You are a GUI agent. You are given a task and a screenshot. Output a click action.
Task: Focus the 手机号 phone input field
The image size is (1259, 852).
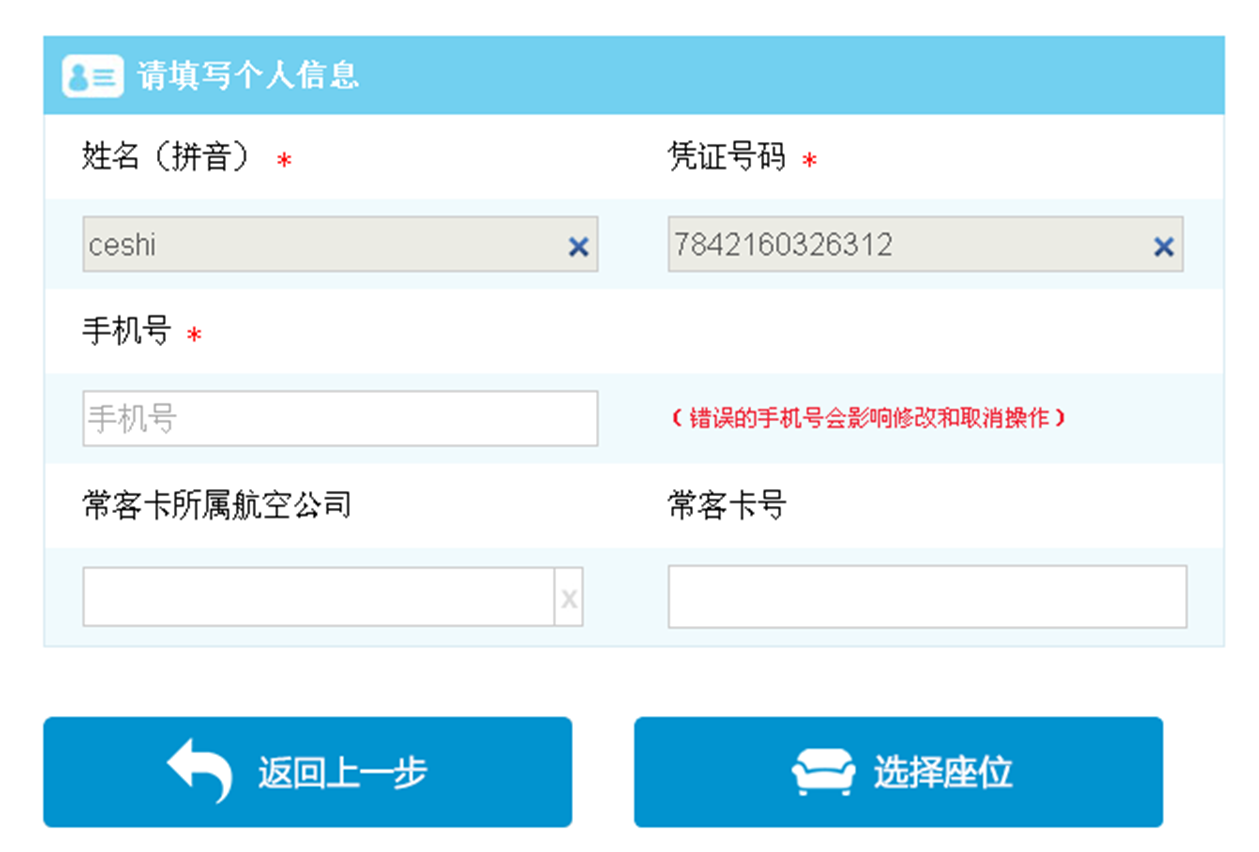point(340,418)
